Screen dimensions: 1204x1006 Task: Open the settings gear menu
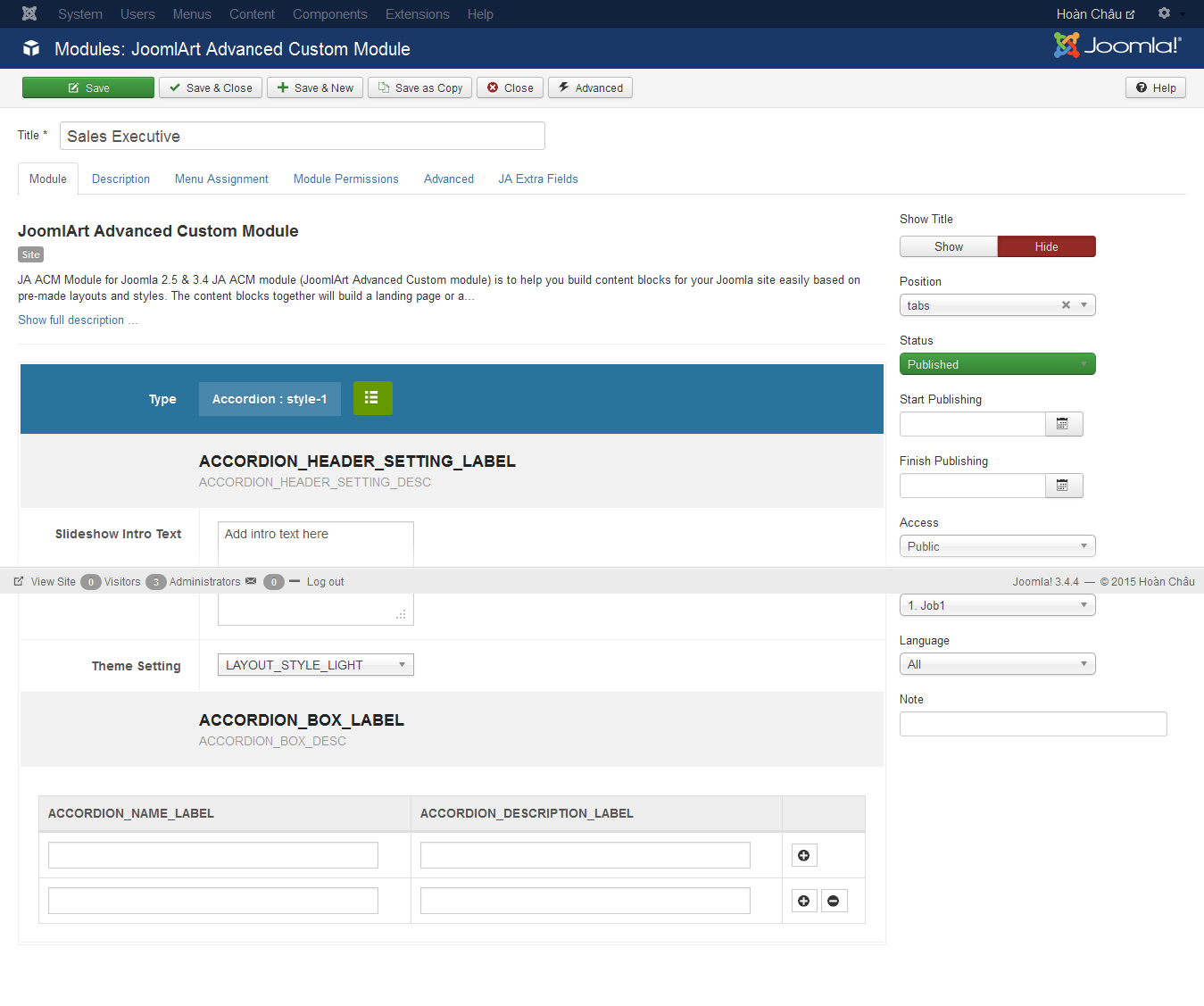[1165, 13]
